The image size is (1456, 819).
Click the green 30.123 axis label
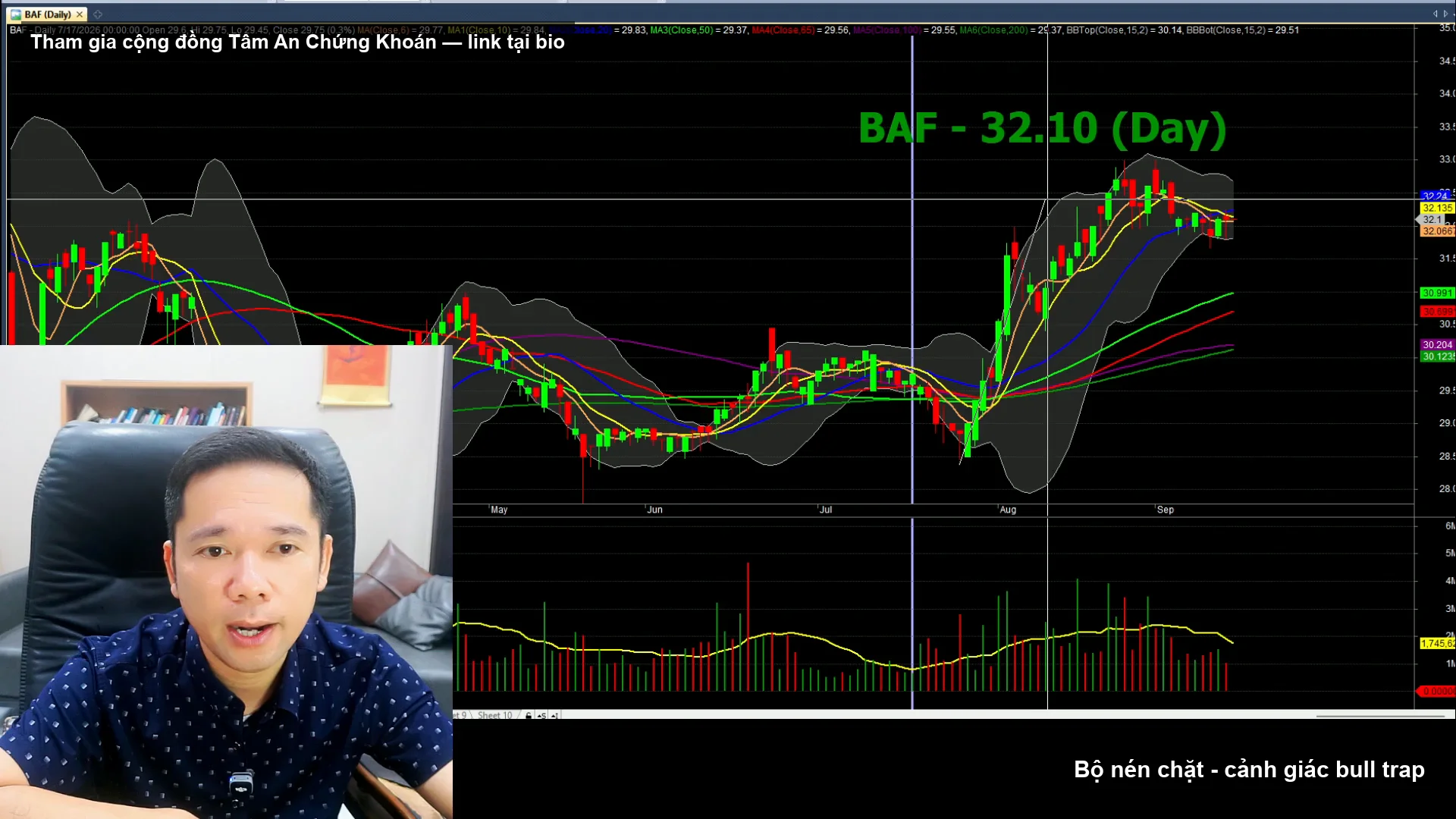click(x=1437, y=356)
